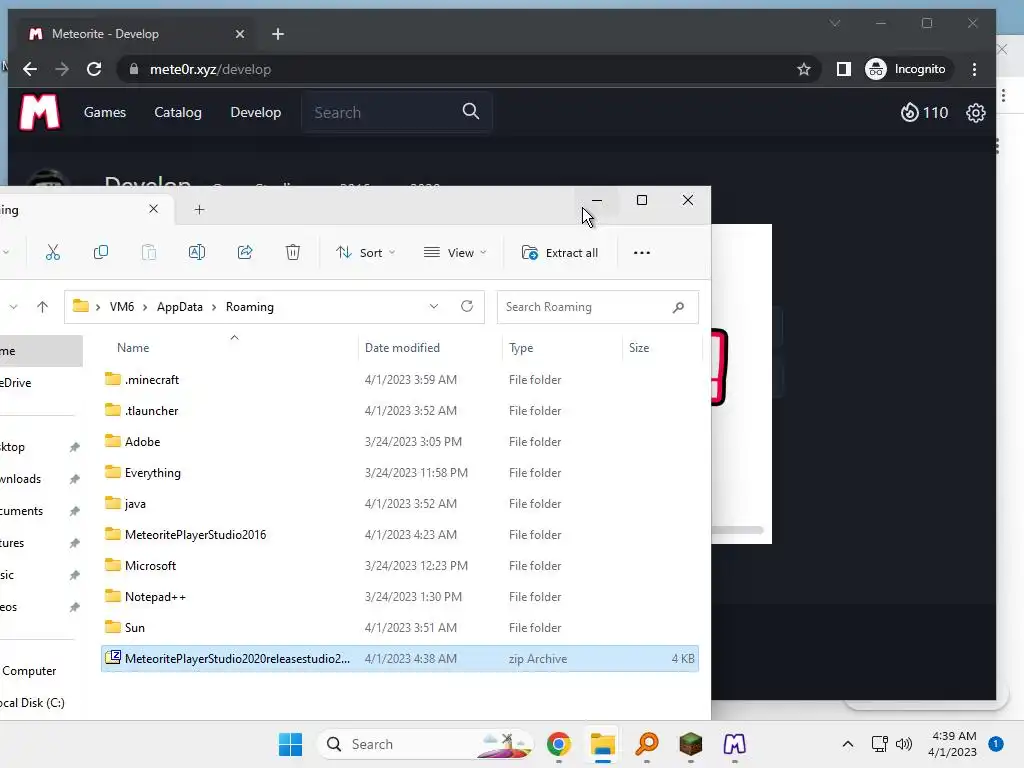Click the Chrome back arrow

(30, 69)
